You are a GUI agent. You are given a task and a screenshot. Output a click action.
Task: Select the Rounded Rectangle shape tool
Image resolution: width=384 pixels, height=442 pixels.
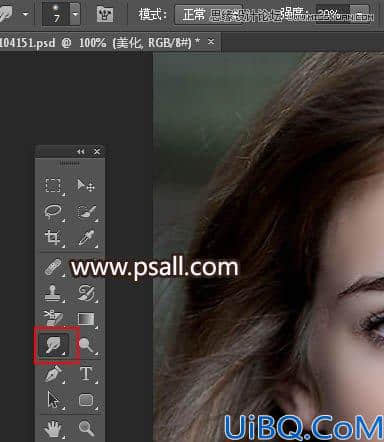86,400
